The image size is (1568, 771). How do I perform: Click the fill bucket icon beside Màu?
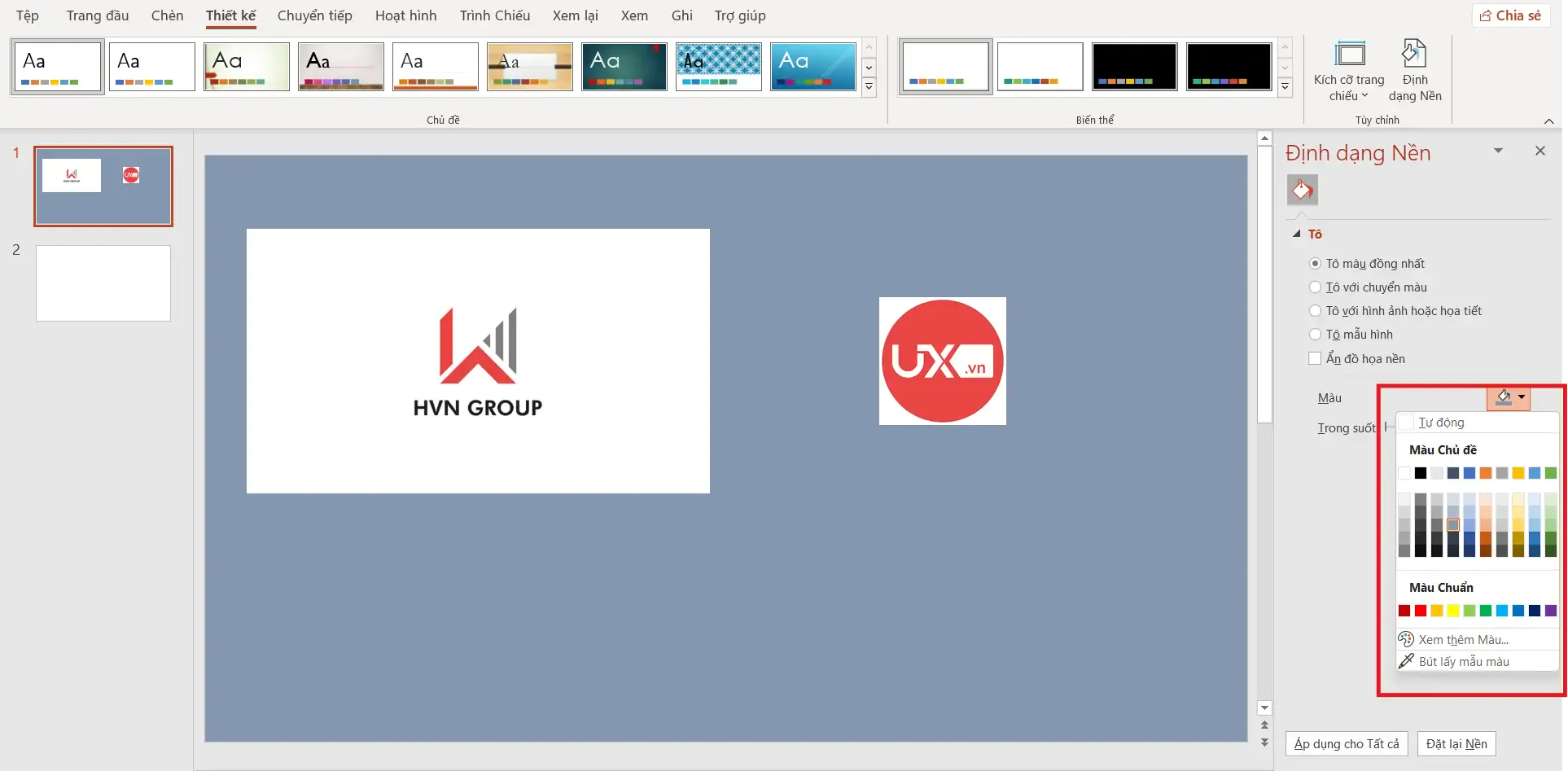pos(1502,397)
